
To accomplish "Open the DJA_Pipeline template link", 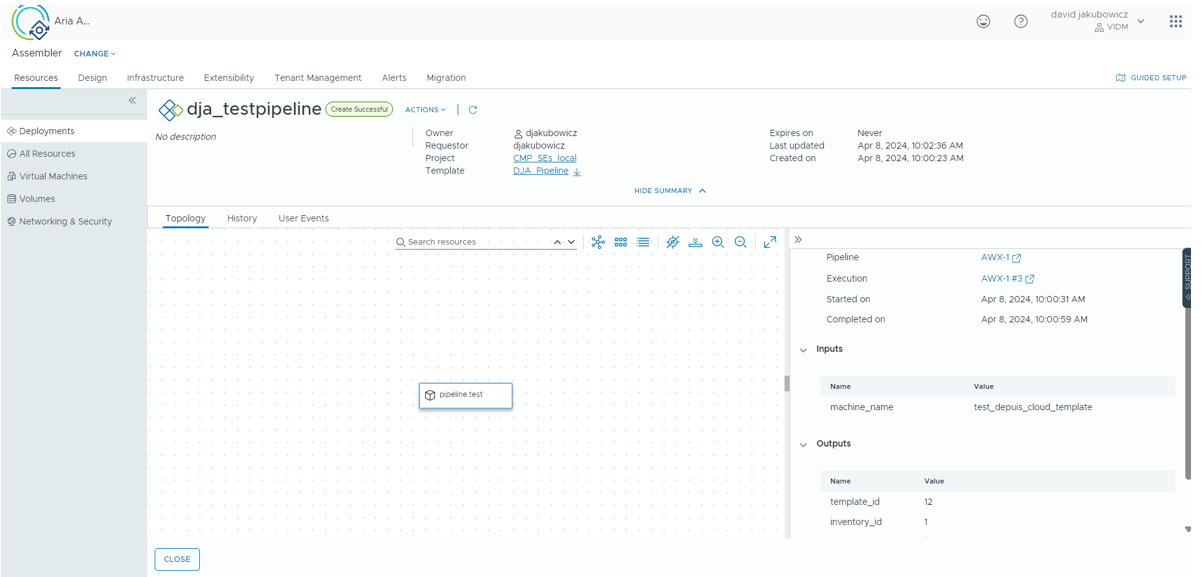I will pos(541,171).
